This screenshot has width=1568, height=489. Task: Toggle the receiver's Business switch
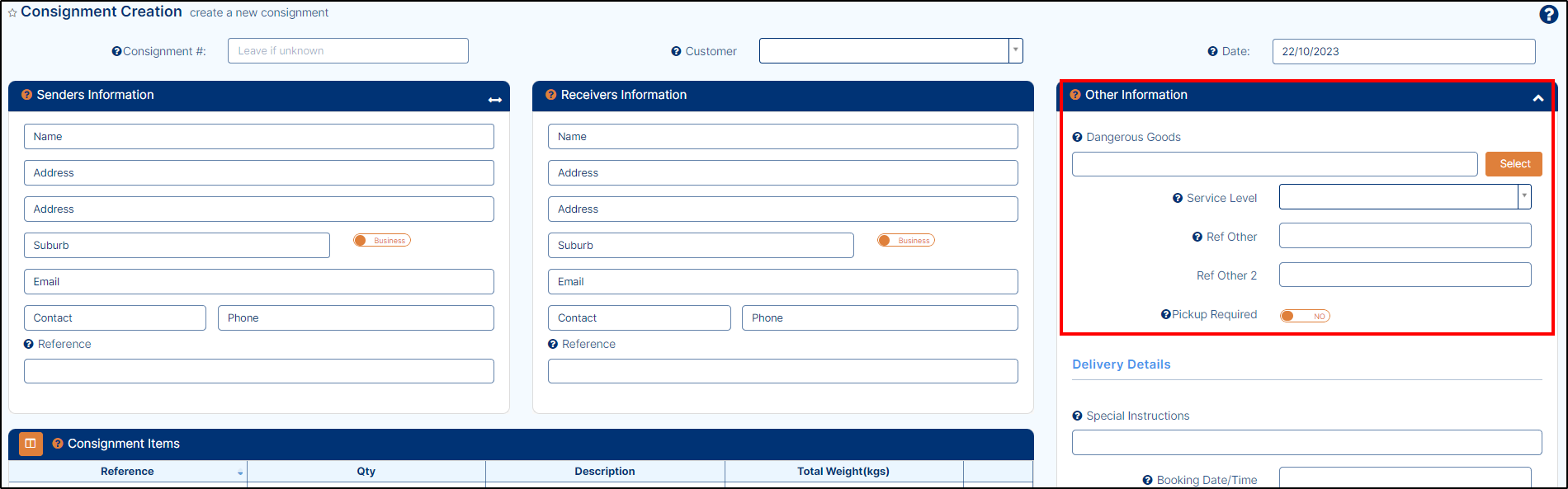click(905, 241)
